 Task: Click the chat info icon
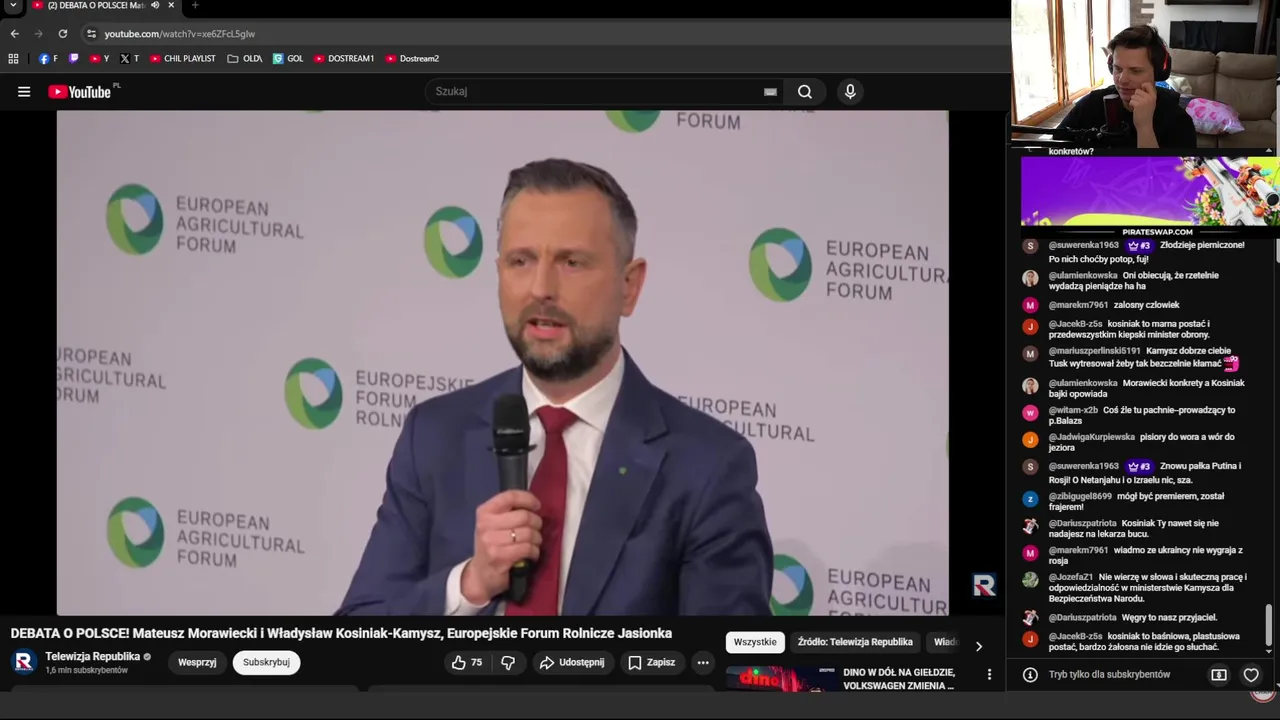click(1029, 675)
